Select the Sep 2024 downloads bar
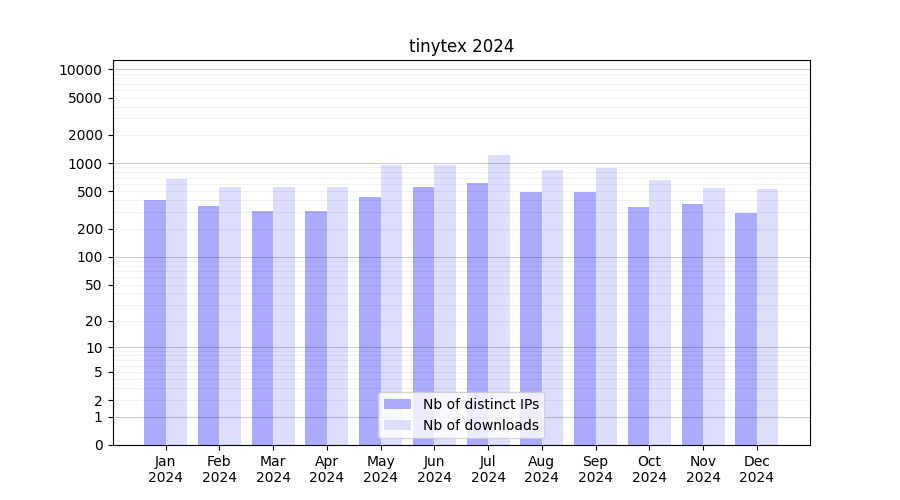 tap(606, 306)
